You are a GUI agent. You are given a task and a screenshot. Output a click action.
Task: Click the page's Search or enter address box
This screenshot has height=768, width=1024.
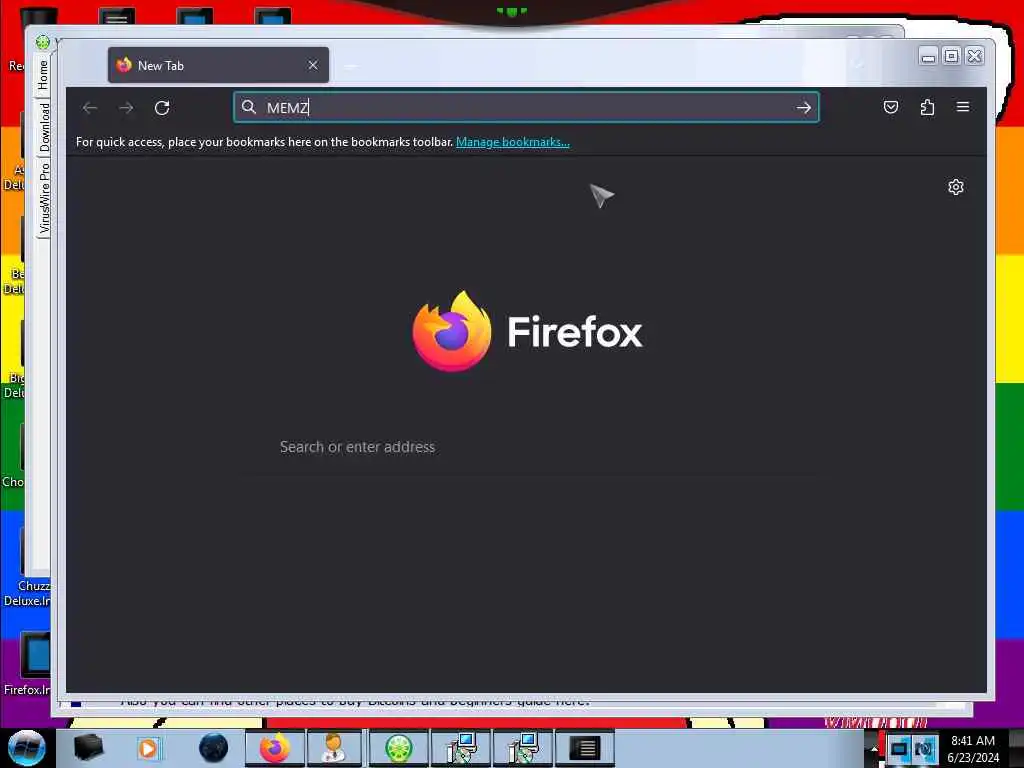(529, 447)
